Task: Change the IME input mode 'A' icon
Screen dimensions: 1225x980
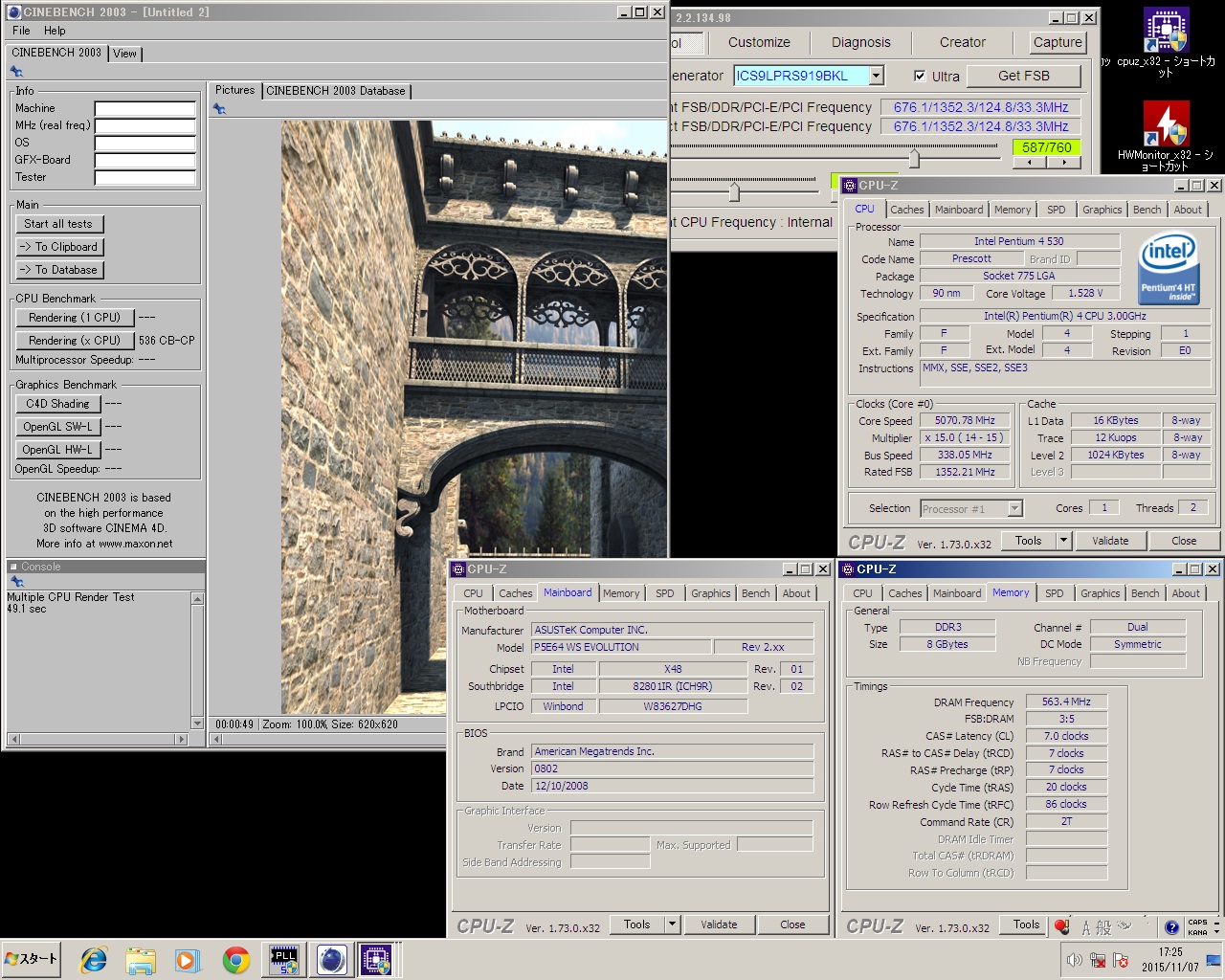Action: (x=1086, y=927)
